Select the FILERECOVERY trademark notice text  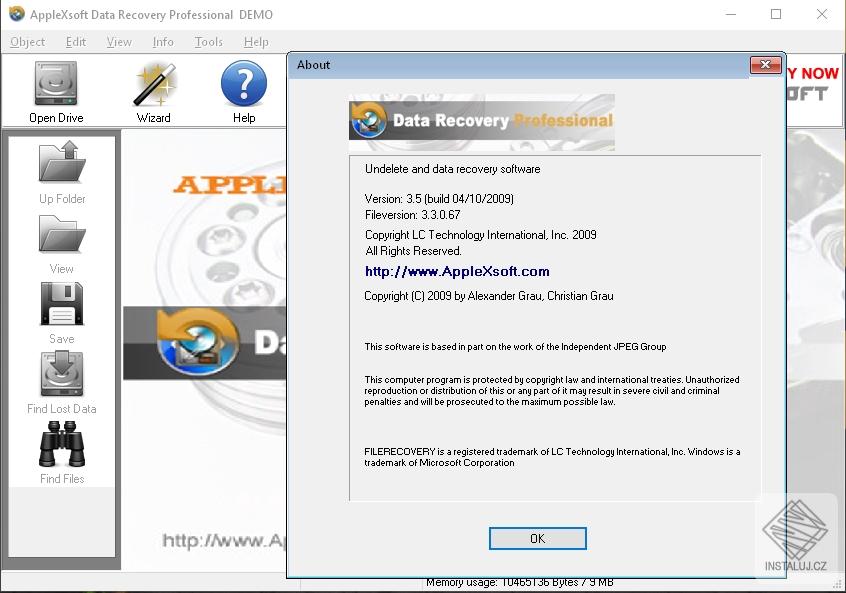coord(552,457)
